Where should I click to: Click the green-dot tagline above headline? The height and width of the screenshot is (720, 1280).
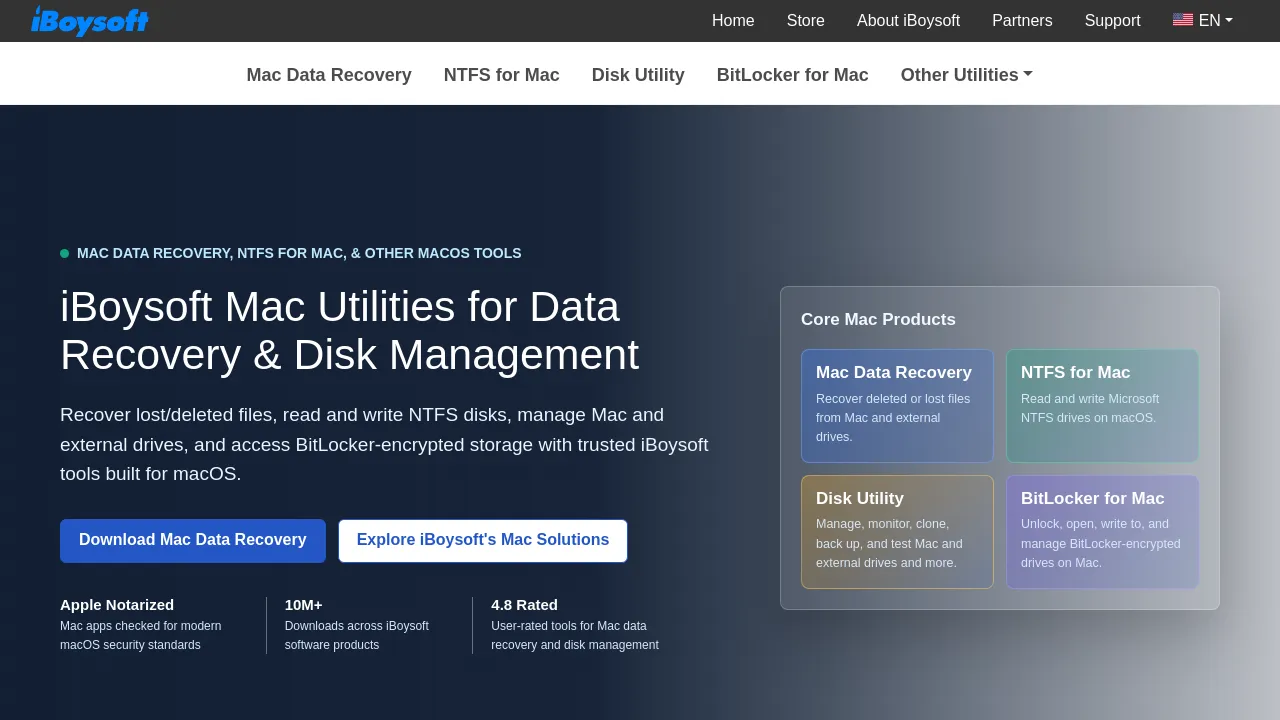click(x=291, y=253)
